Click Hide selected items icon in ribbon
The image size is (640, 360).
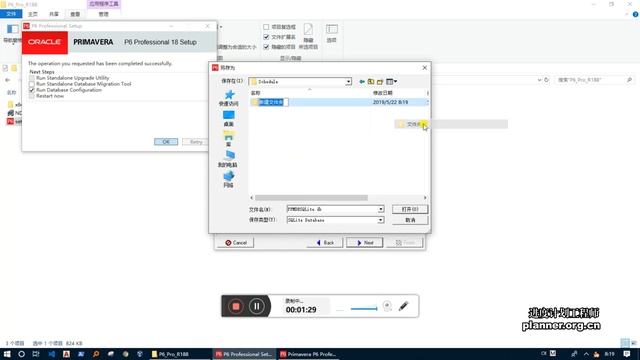coord(308,29)
